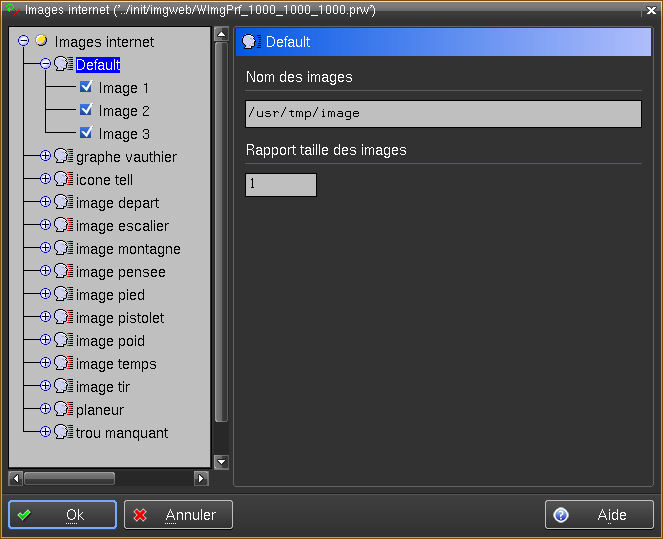Toggle the Image 2 checkbox
The width and height of the screenshot is (663, 539).
pyautogui.click(x=86, y=111)
